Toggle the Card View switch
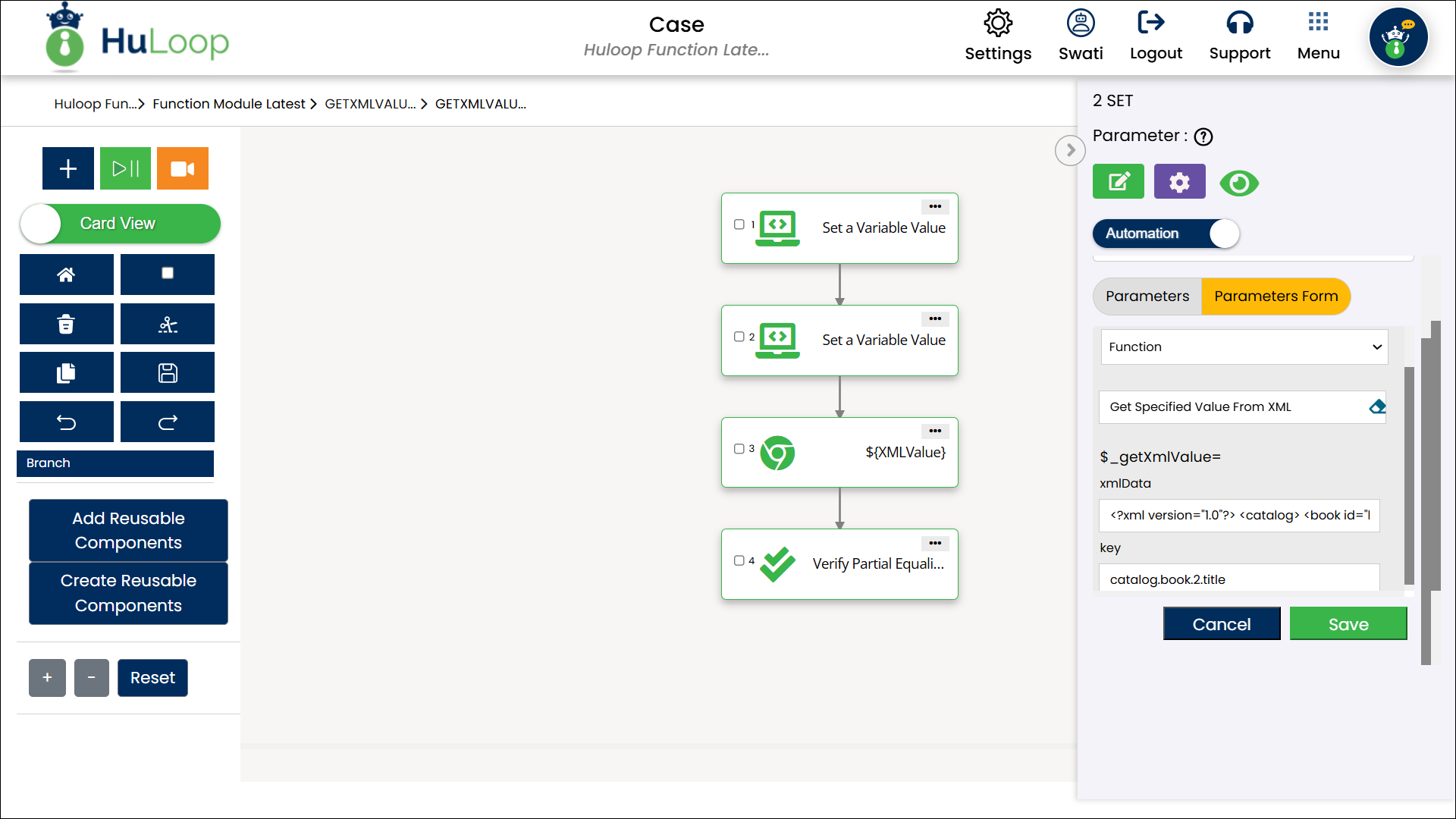Image resolution: width=1456 pixels, height=819 pixels. click(x=120, y=224)
